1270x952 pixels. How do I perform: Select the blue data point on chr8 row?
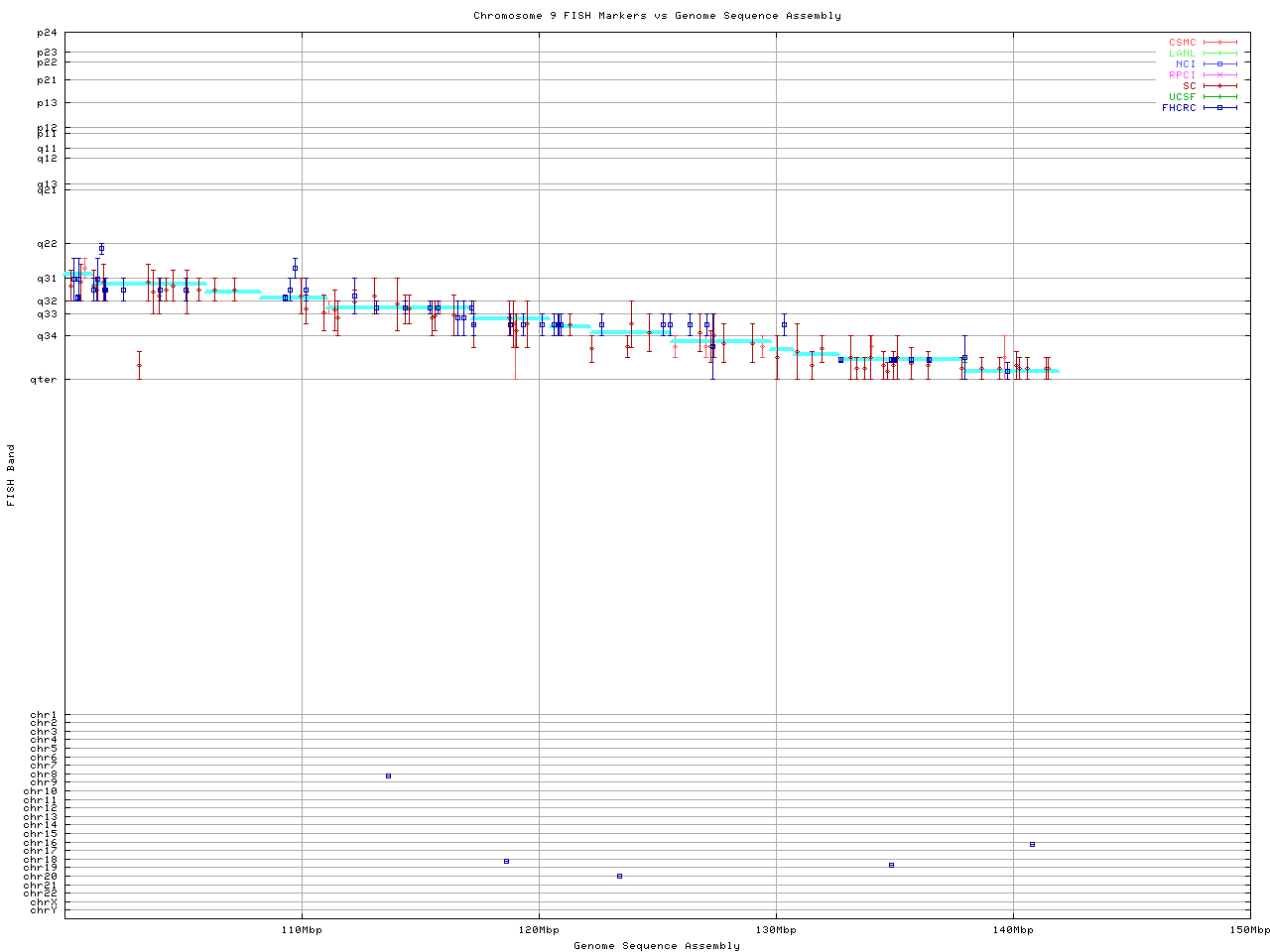click(388, 775)
